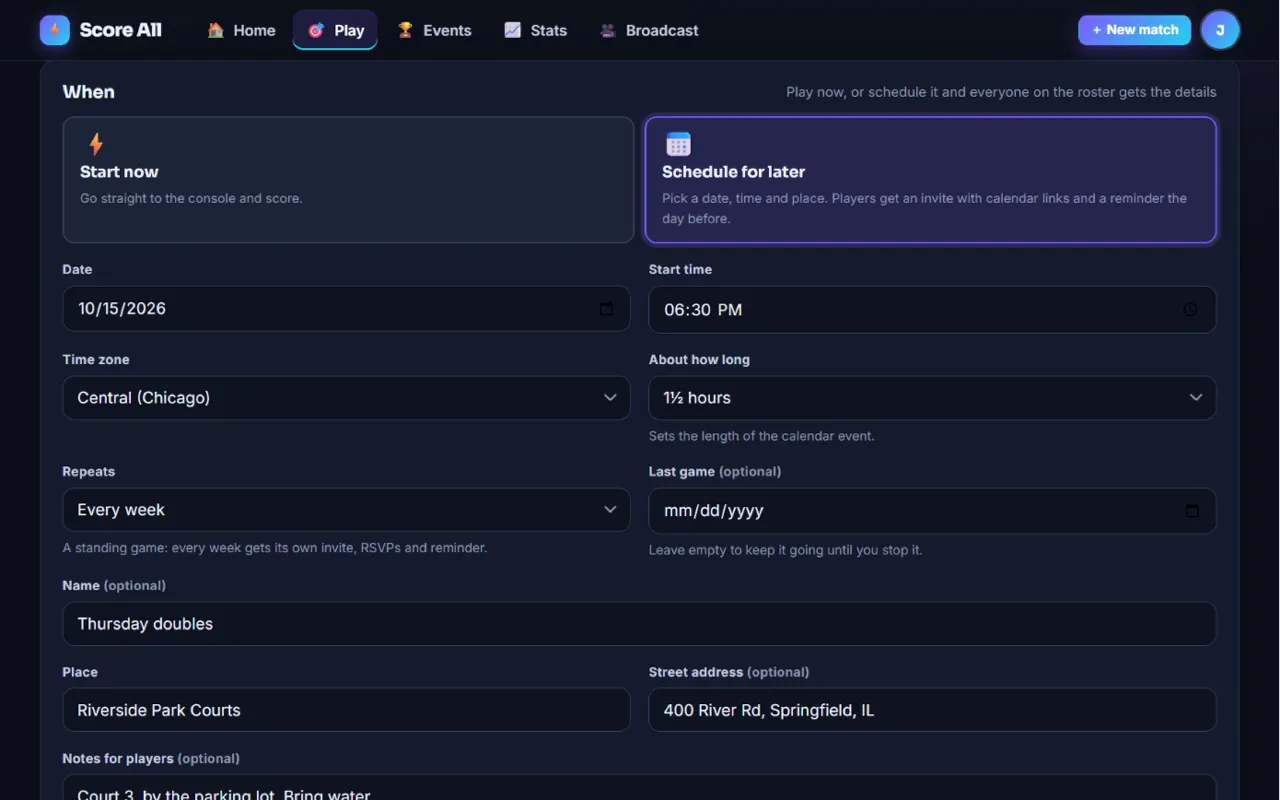Open the Date field calendar picker icon
The width and height of the screenshot is (1280, 800).
point(606,309)
